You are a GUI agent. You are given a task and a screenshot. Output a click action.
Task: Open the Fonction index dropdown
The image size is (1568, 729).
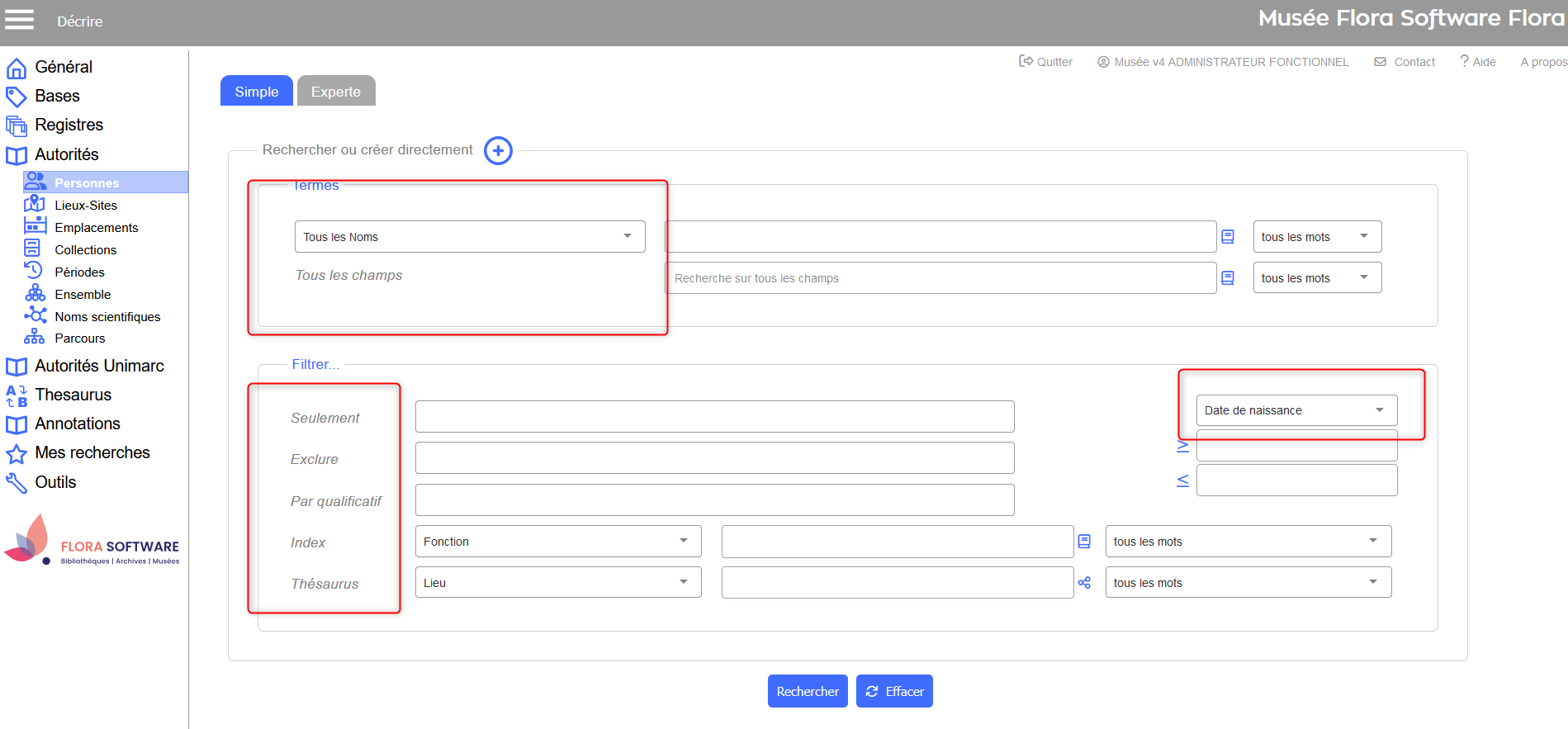pos(557,542)
